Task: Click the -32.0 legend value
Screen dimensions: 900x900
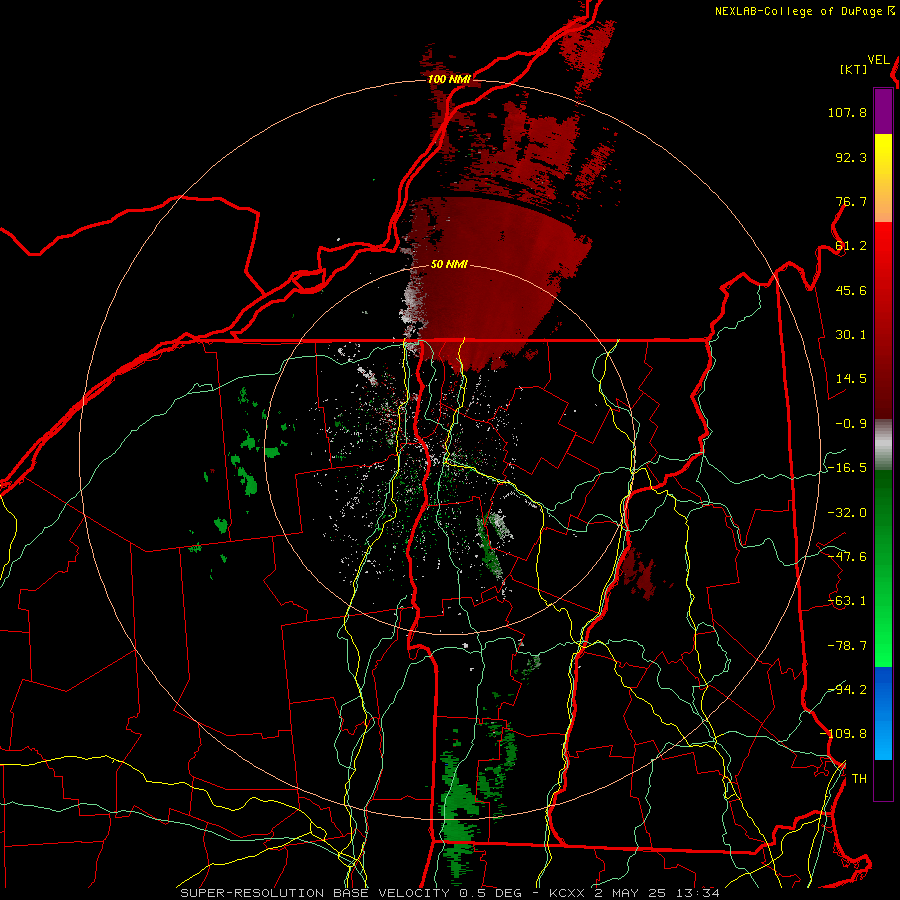Action: pos(847,513)
